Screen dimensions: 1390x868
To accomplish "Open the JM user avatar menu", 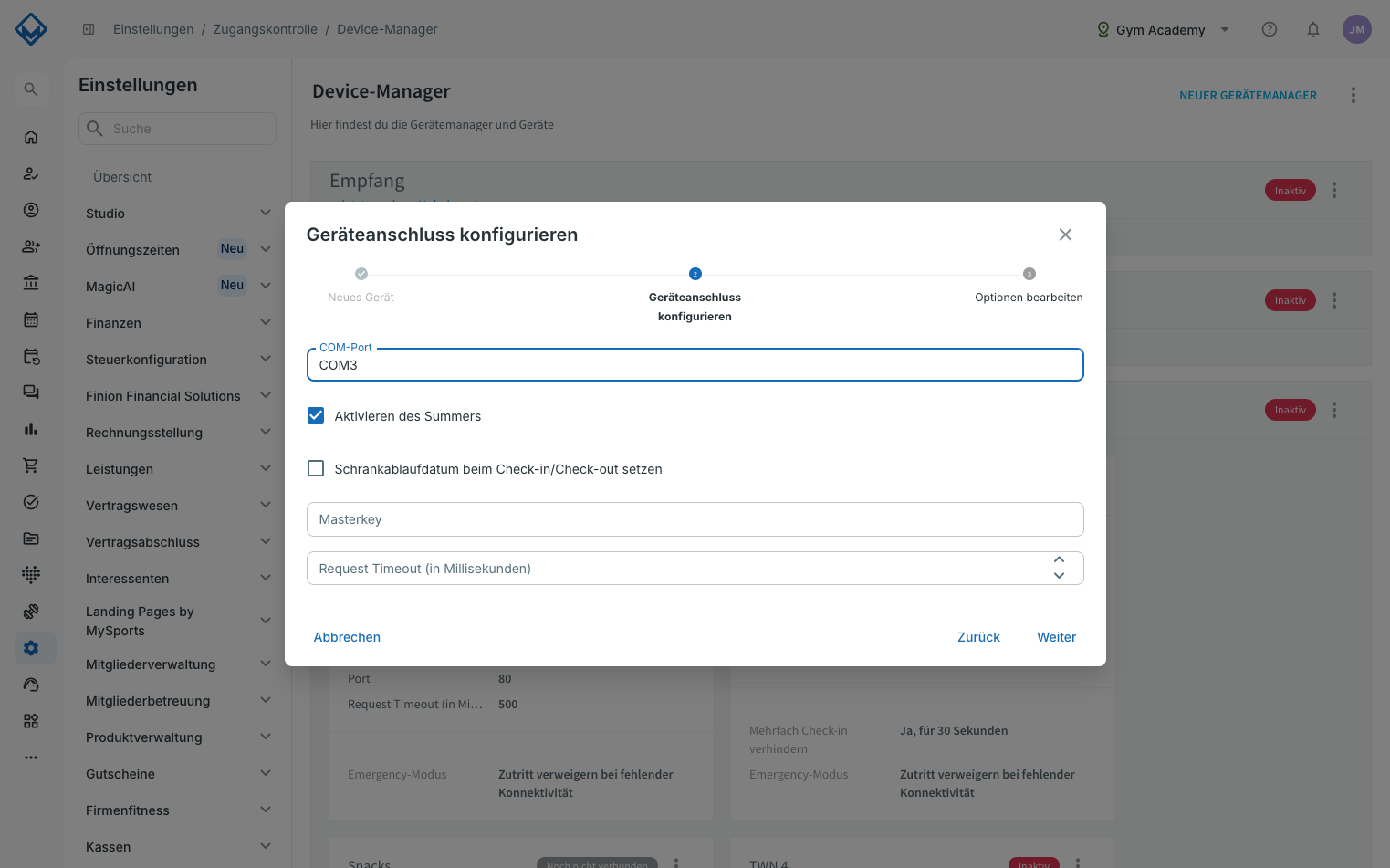I will click(1357, 29).
